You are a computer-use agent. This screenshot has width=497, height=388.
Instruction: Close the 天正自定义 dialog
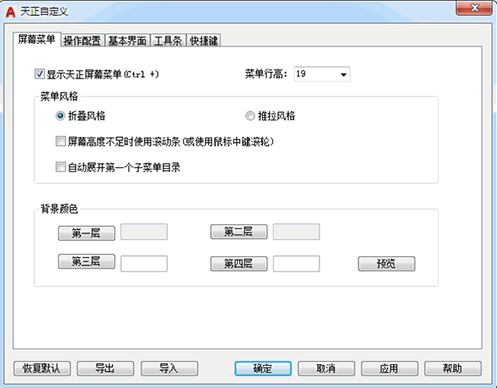474,8
